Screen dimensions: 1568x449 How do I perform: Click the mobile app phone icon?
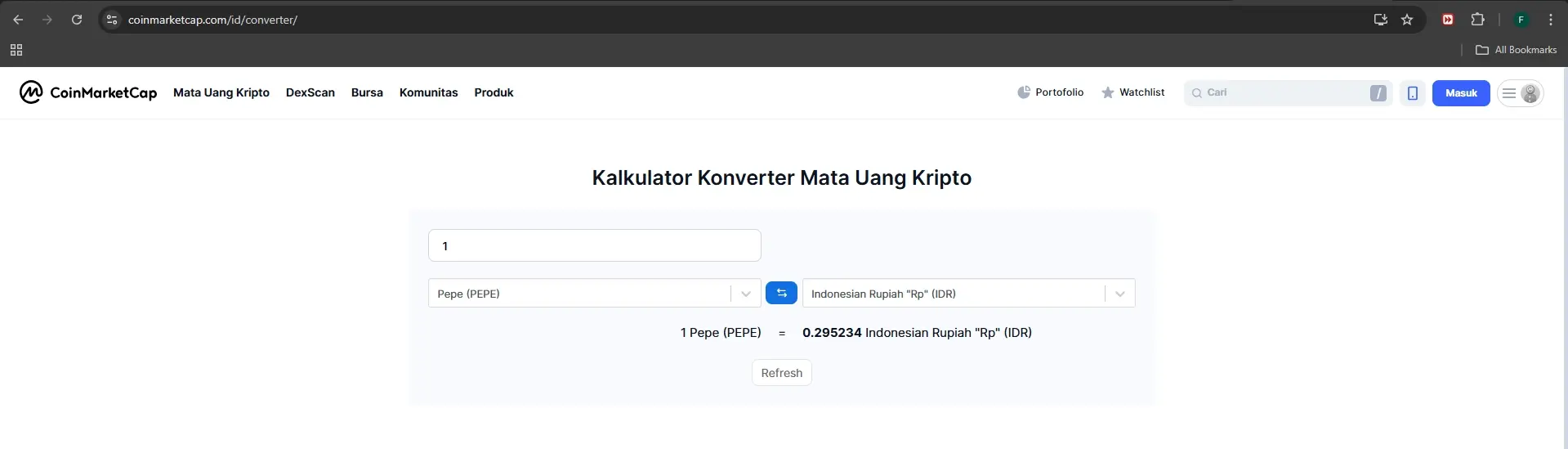click(x=1412, y=92)
